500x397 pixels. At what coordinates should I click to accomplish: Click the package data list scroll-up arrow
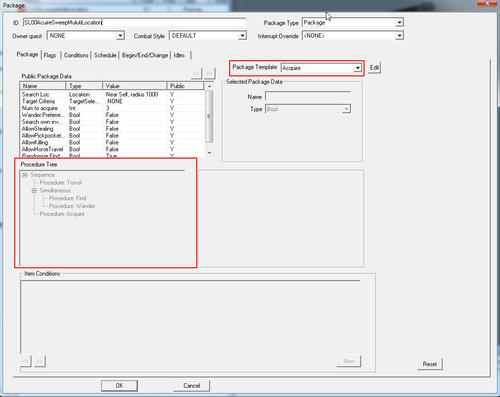[209, 86]
